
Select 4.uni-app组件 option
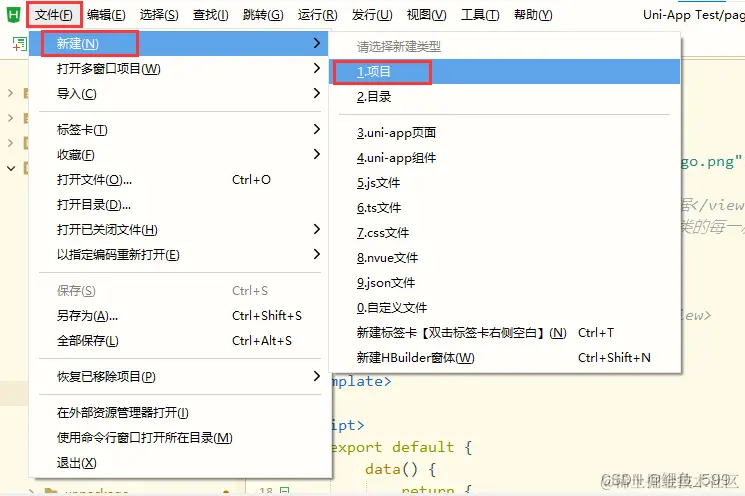(505, 158)
